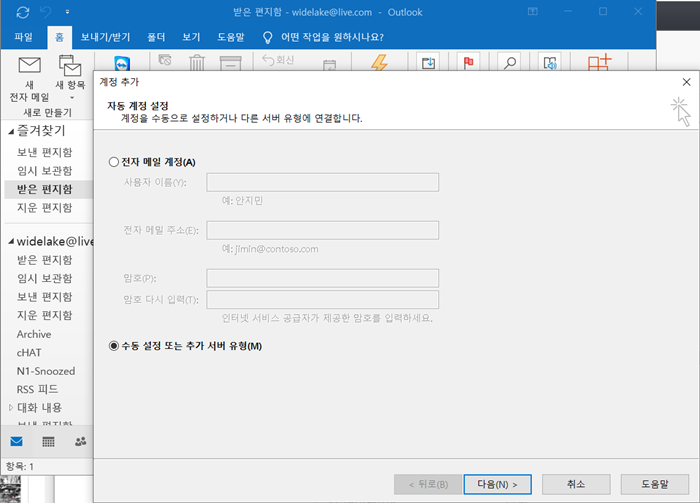The image size is (700, 503).
Task: Select 수동 설정 또는 추가 서버 유형 radio
Action: pos(114,346)
